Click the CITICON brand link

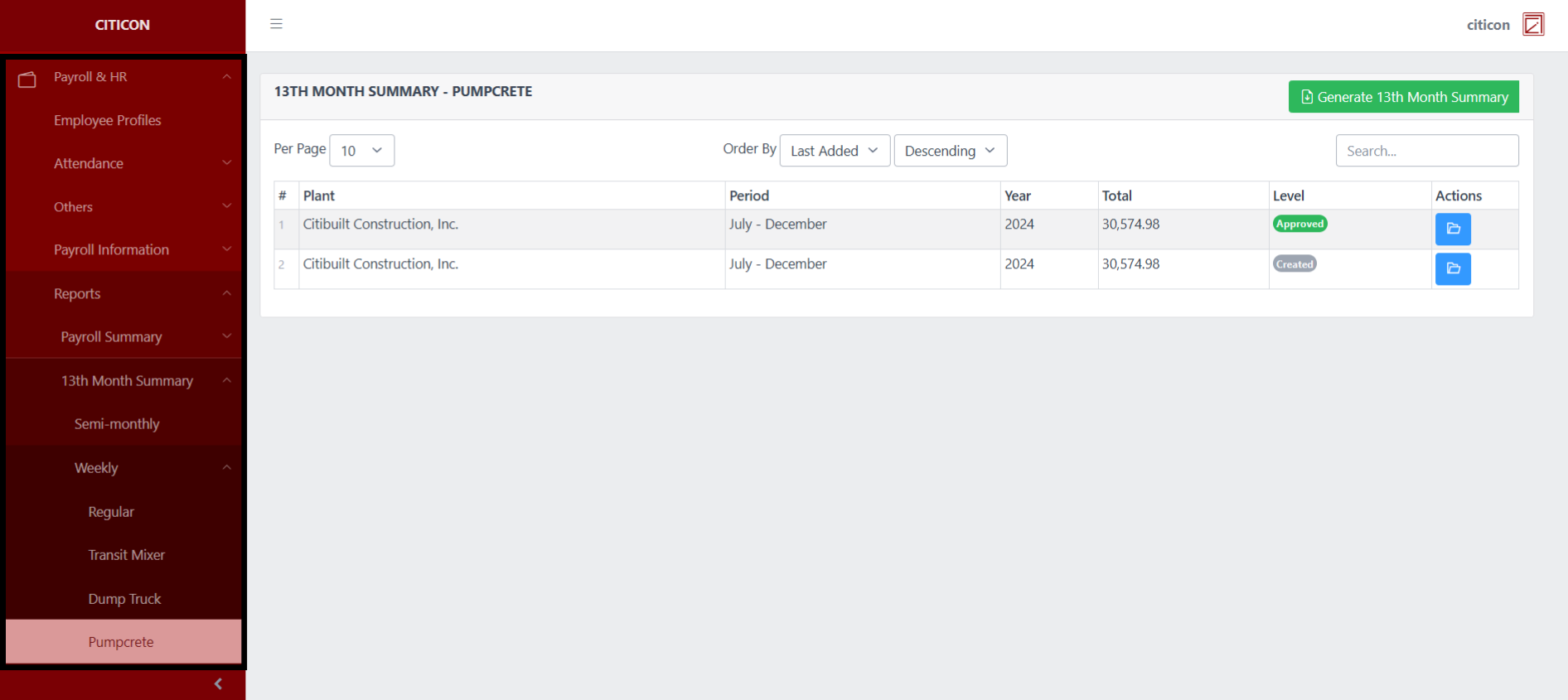pyautogui.click(x=123, y=25)
